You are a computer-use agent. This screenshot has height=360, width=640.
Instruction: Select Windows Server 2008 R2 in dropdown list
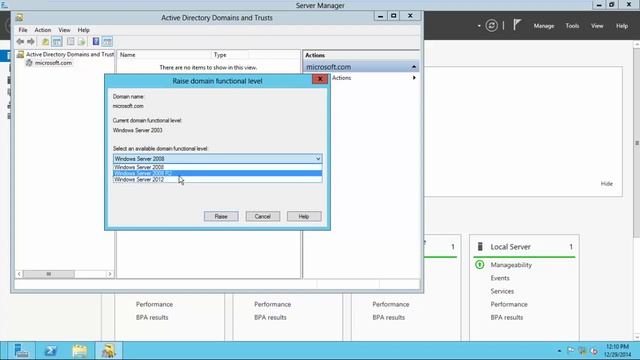click(x=218, y=173)
